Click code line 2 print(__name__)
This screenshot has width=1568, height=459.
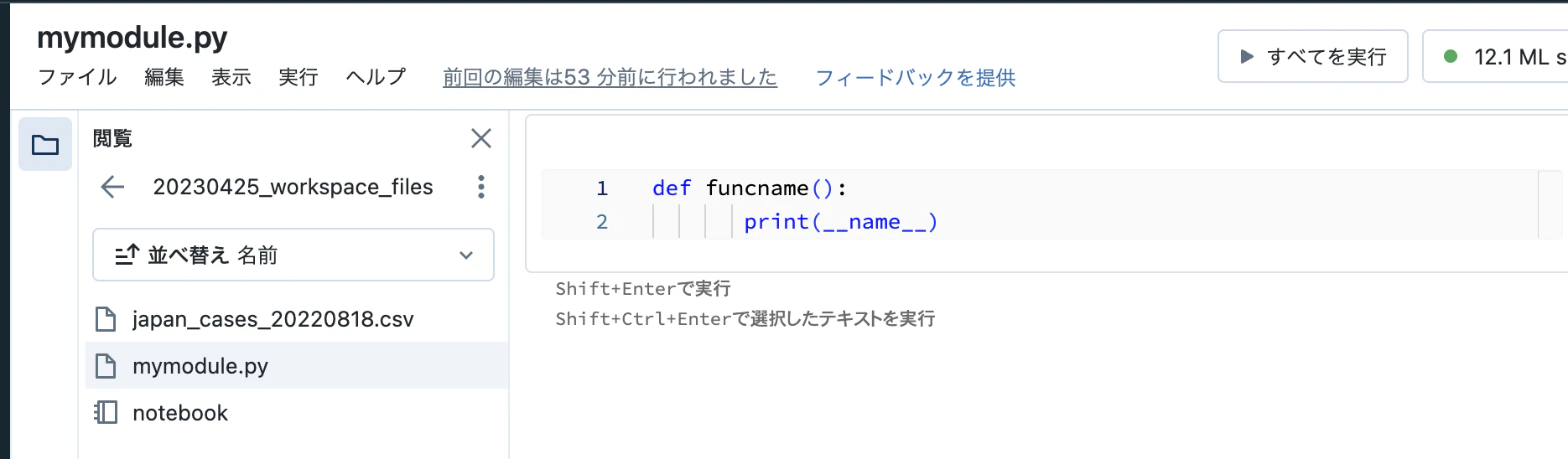coord(841,222)
